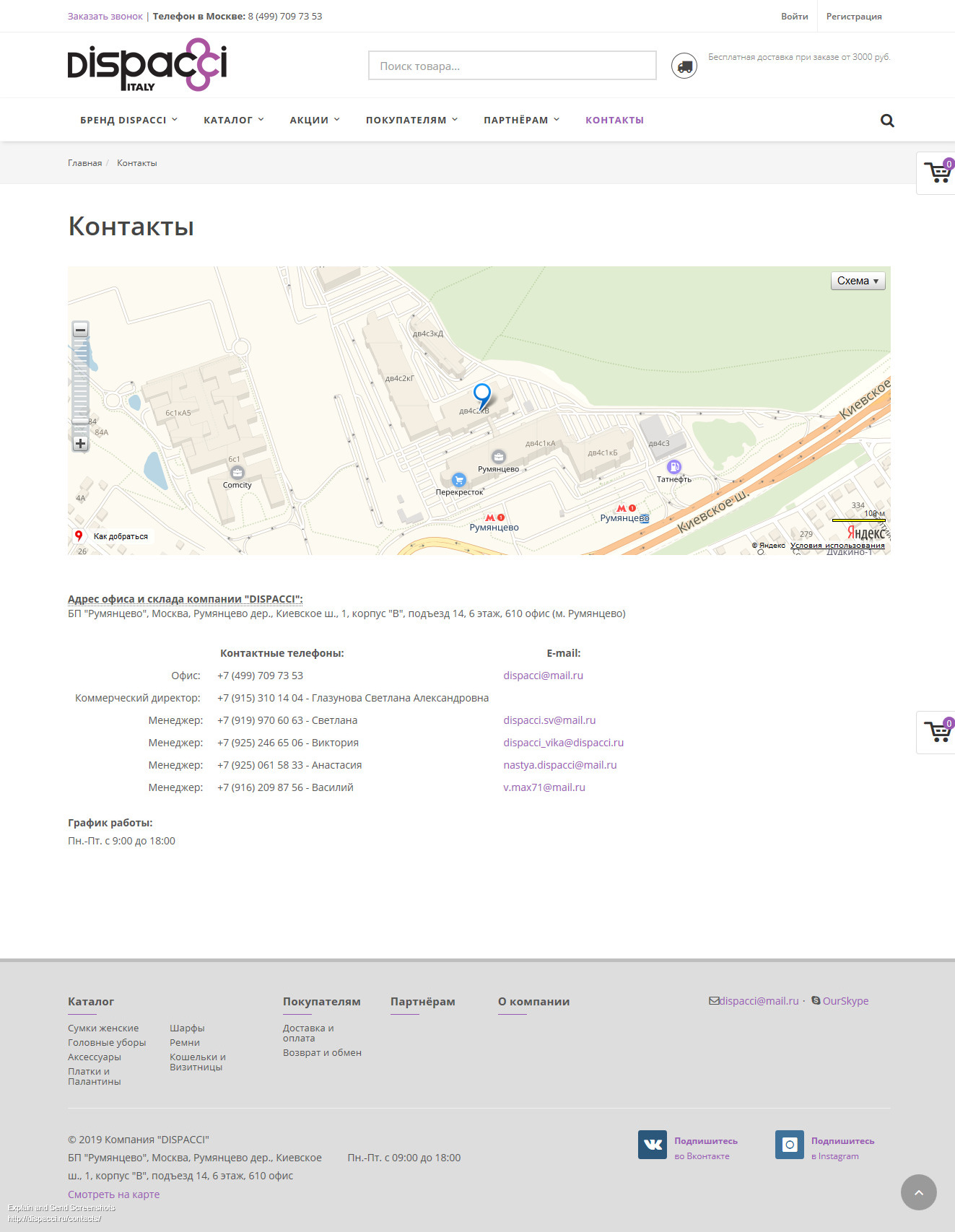Open footer Доставка и оплата link
Image resolution: width=955 pixels, height=1232 pixels.
(x=308, y=1034)
